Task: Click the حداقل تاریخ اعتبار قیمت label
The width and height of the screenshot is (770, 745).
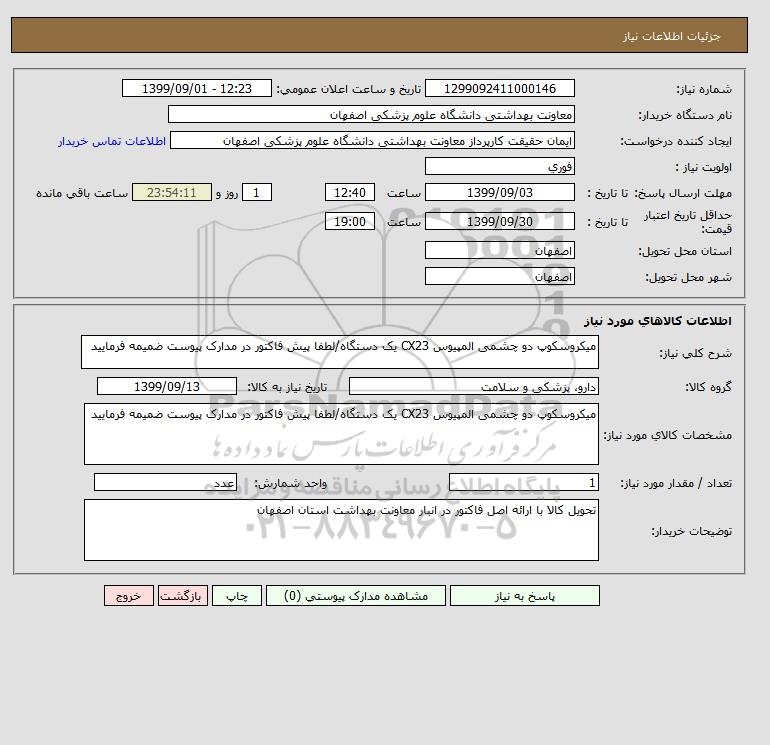Action: click(688, 222)
